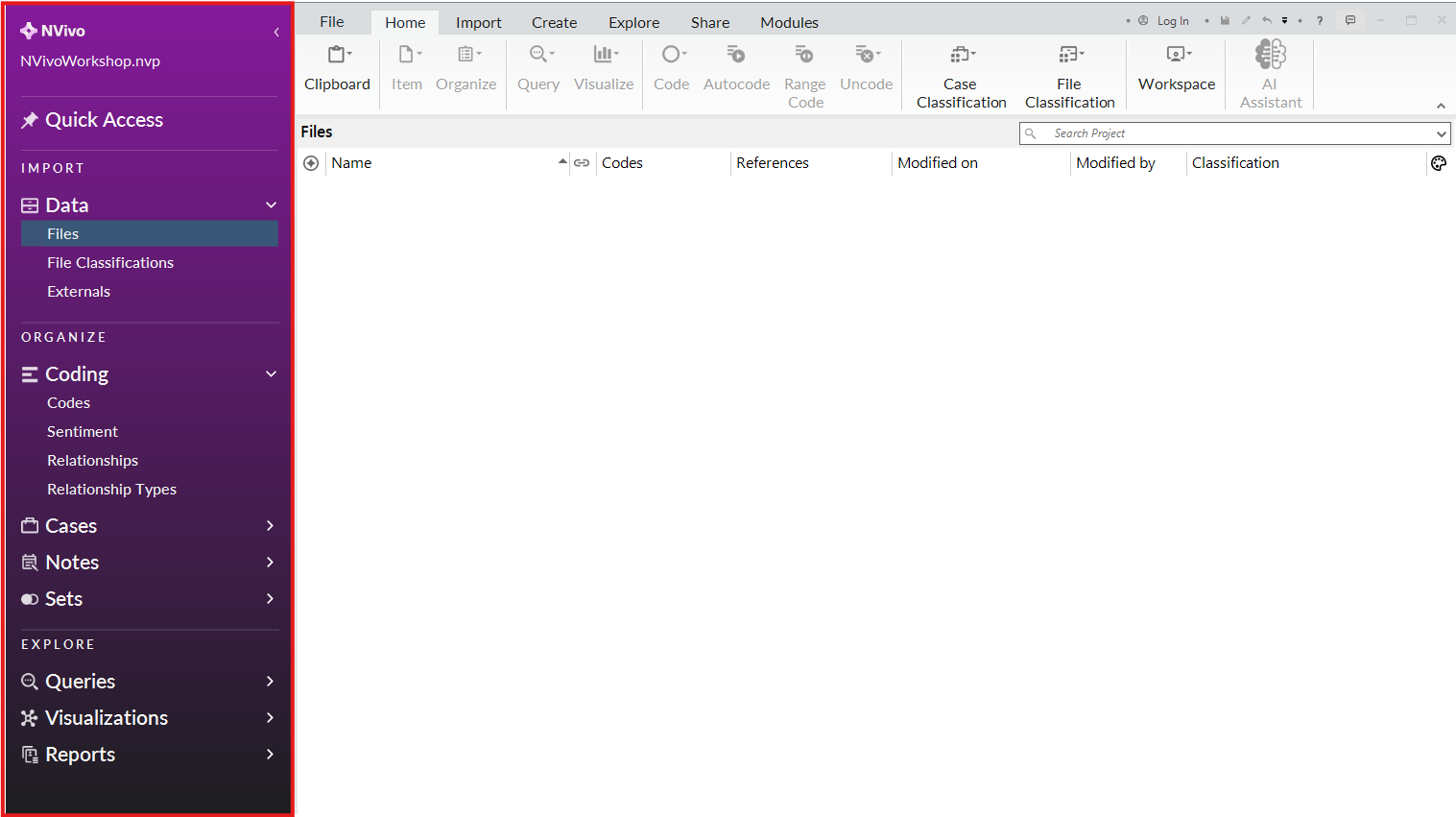Expand the Visualizations section chevron
The height and width of the screenshot is (817, 1456).
pyautogui.click(x=270, y=717)
